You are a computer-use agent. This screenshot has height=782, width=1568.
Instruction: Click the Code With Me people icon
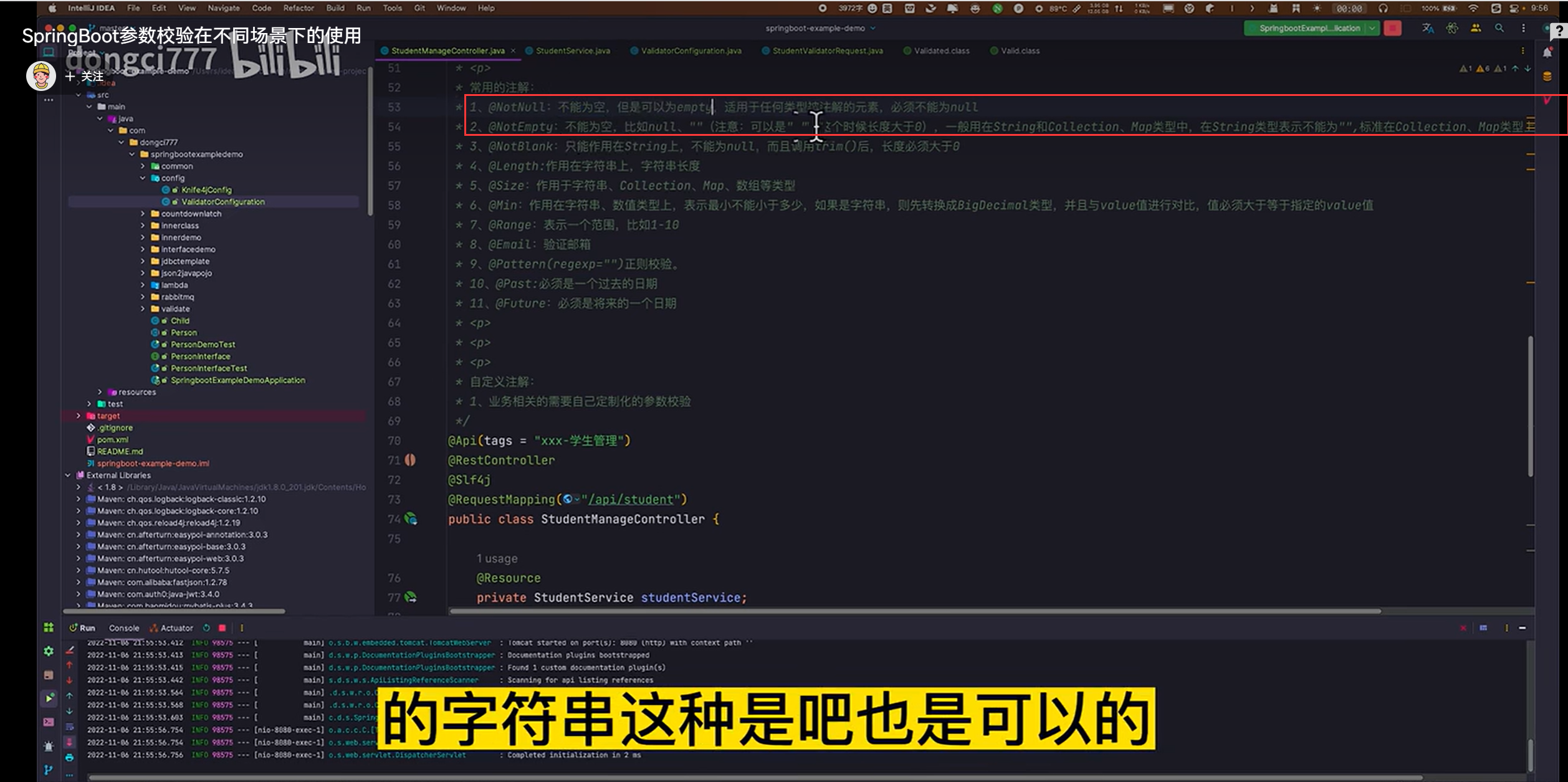pyautogui.click(x=1475, y=28)
